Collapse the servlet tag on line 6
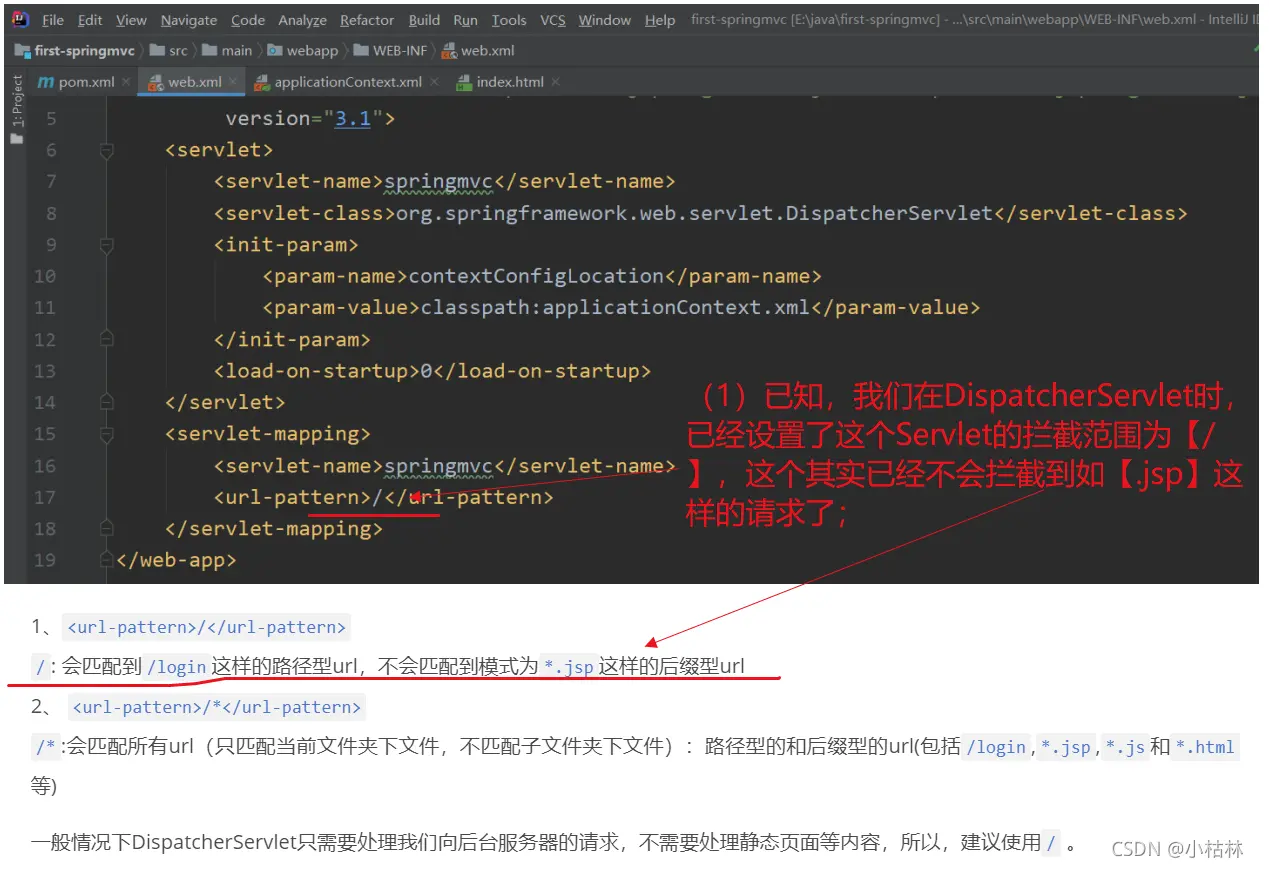The width and height of the screenshot is (1269, 877). tap(107, 150)
